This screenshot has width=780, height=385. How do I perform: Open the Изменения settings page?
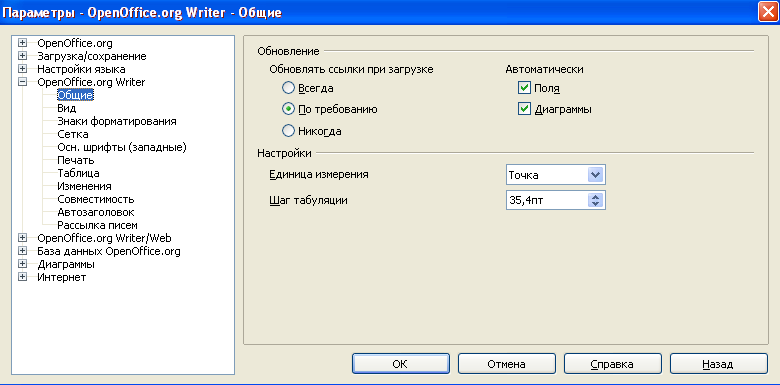pyautogui.click(x=84, y=186)
